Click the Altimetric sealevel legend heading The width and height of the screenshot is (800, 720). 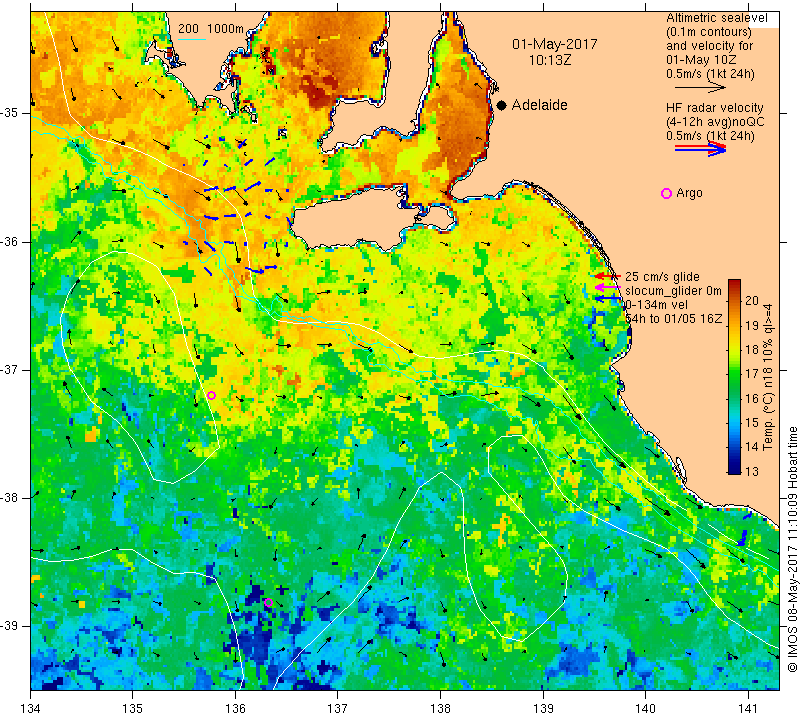pos(717,18)
